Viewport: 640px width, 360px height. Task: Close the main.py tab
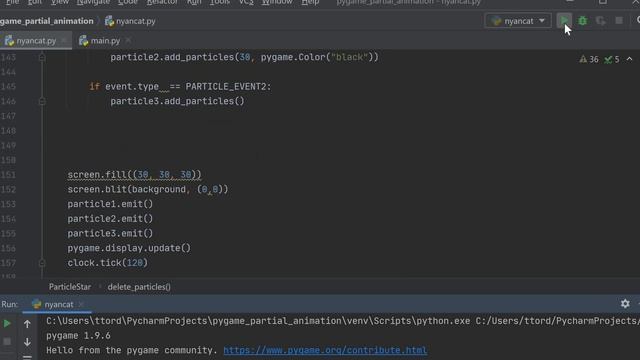pos(128,41)
